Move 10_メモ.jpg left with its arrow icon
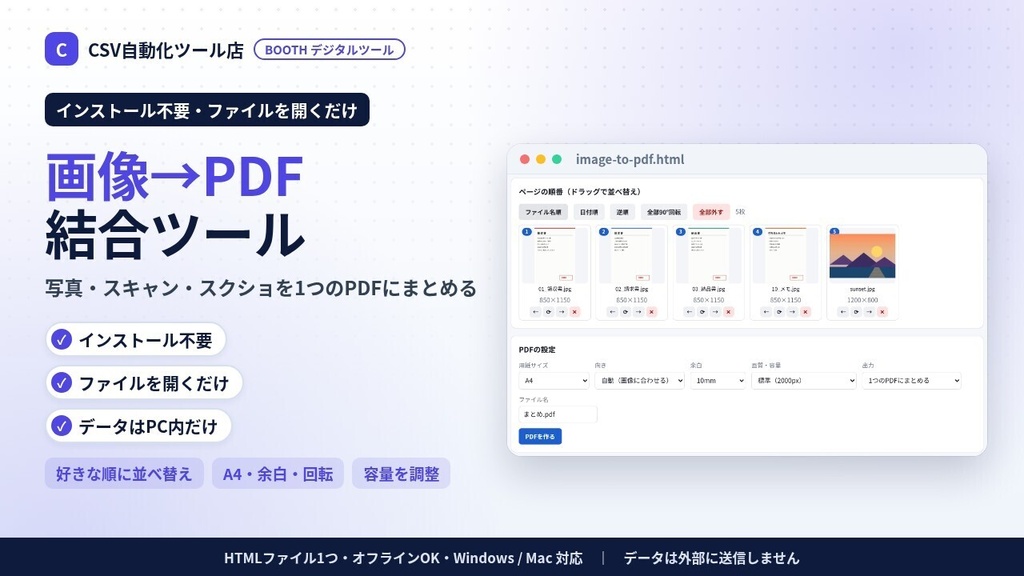1024x576 pixels. pyautogui.click(x=766, y=312)
